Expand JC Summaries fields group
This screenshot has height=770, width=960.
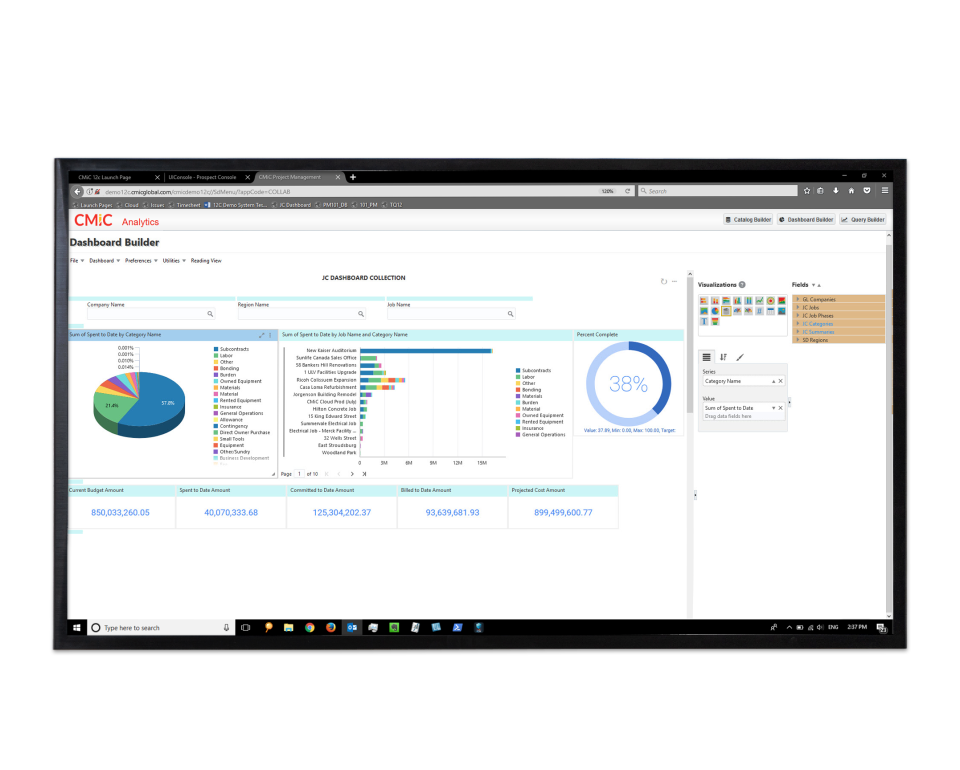[x=798, y=331]
